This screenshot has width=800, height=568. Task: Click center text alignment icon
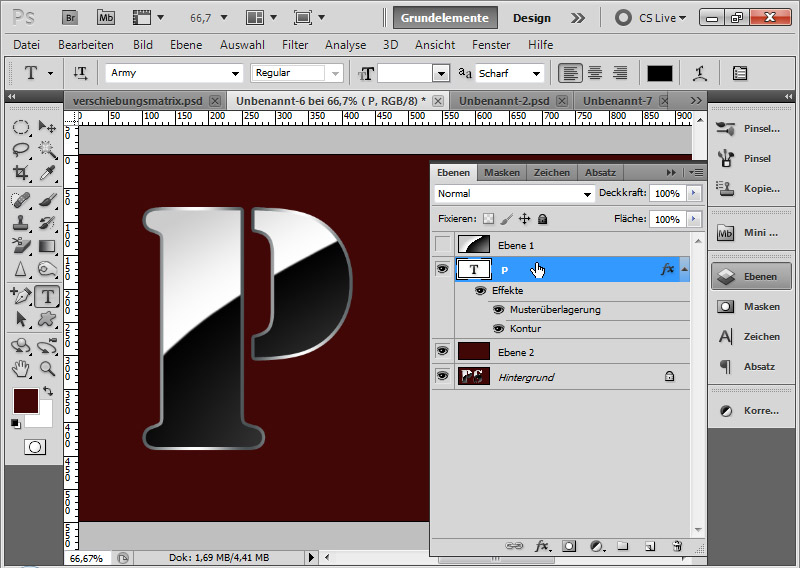point(595,73)
